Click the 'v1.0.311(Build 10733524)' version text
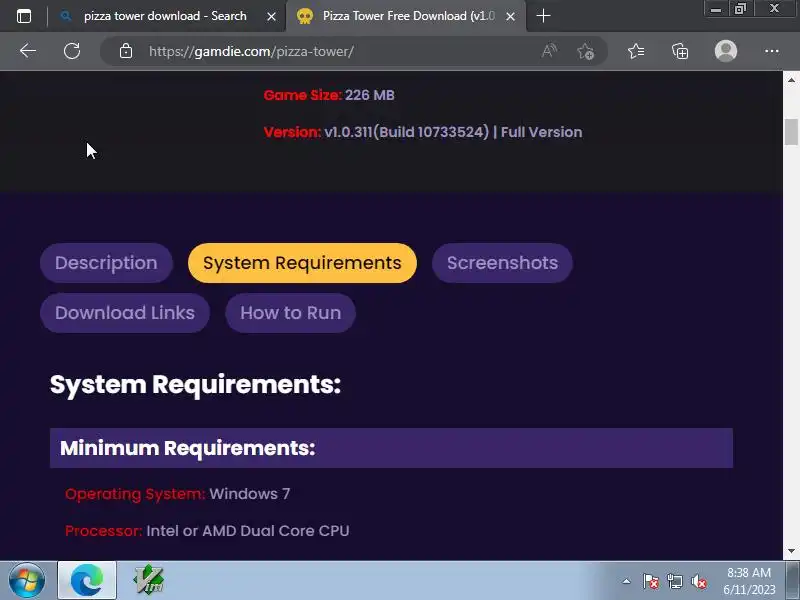 (x=407, y=132)
